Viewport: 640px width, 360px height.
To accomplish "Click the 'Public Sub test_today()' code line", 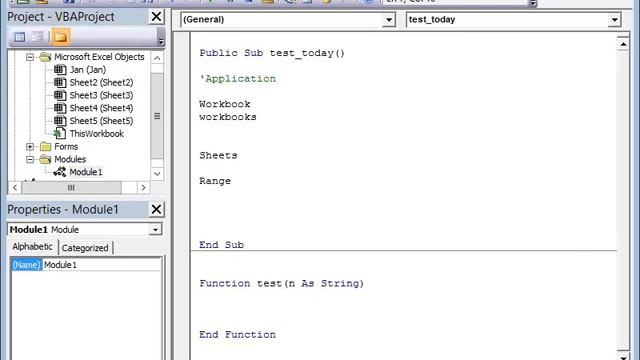I will (x=272, y=53).
